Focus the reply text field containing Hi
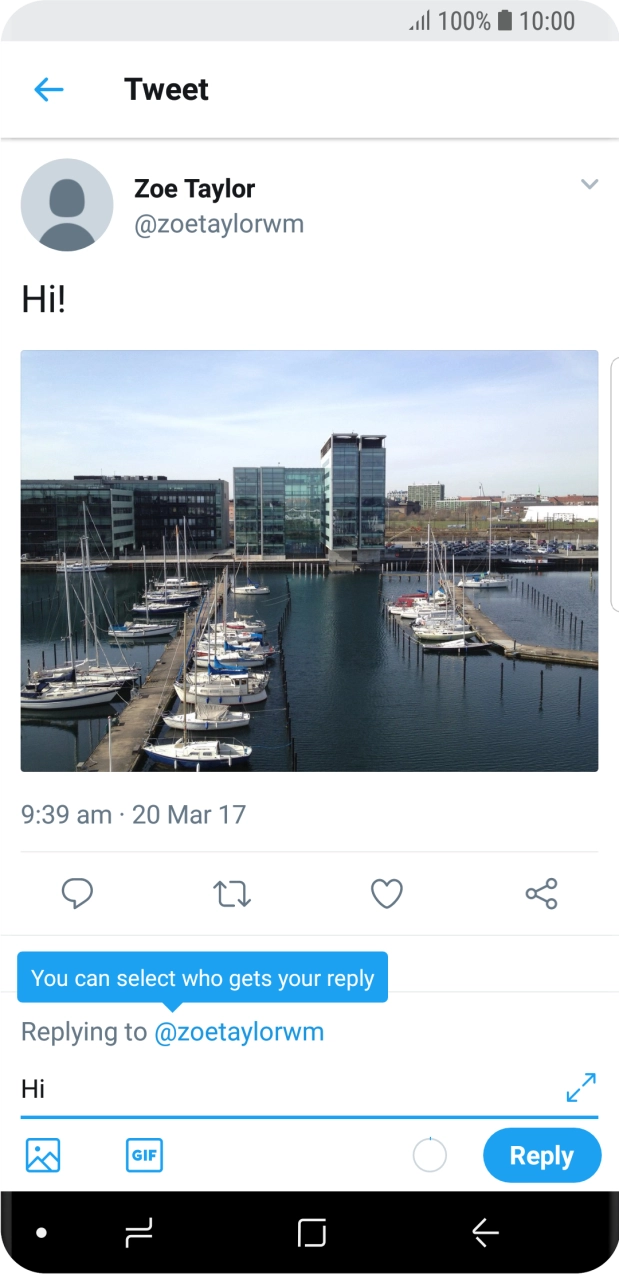The image size is (619, 1274). click(x=280, y=1089)
